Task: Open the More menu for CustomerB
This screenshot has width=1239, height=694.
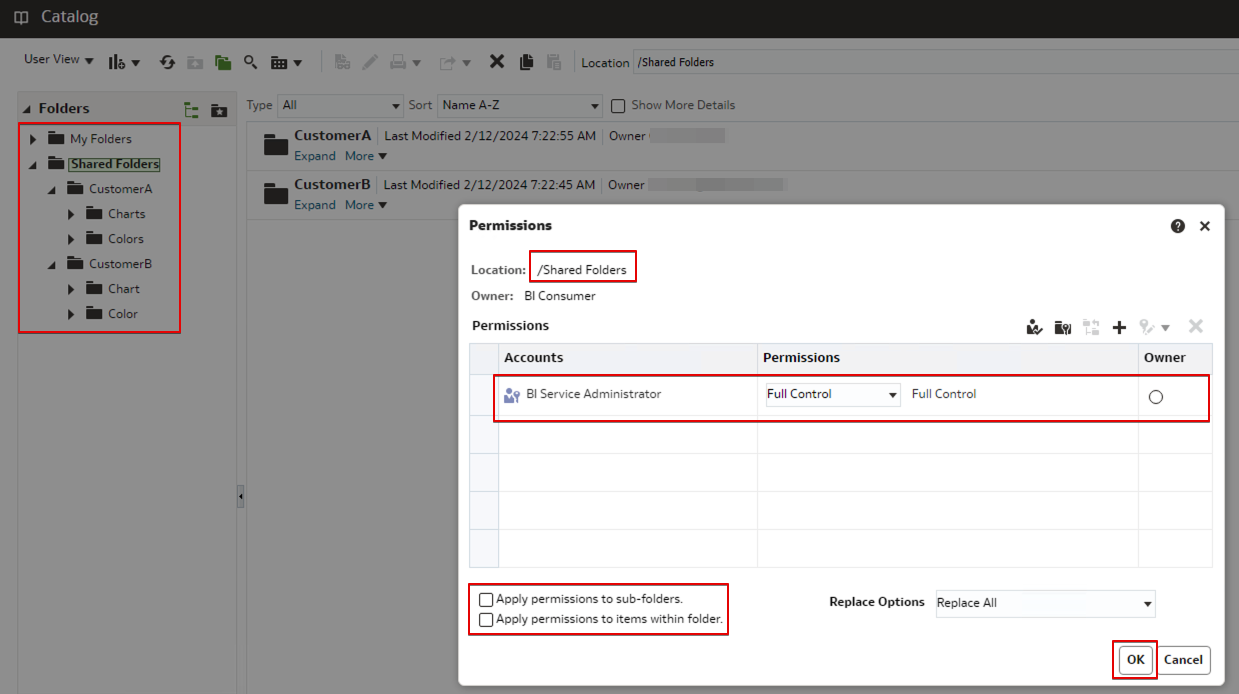Action: click(x=366, y=205)
